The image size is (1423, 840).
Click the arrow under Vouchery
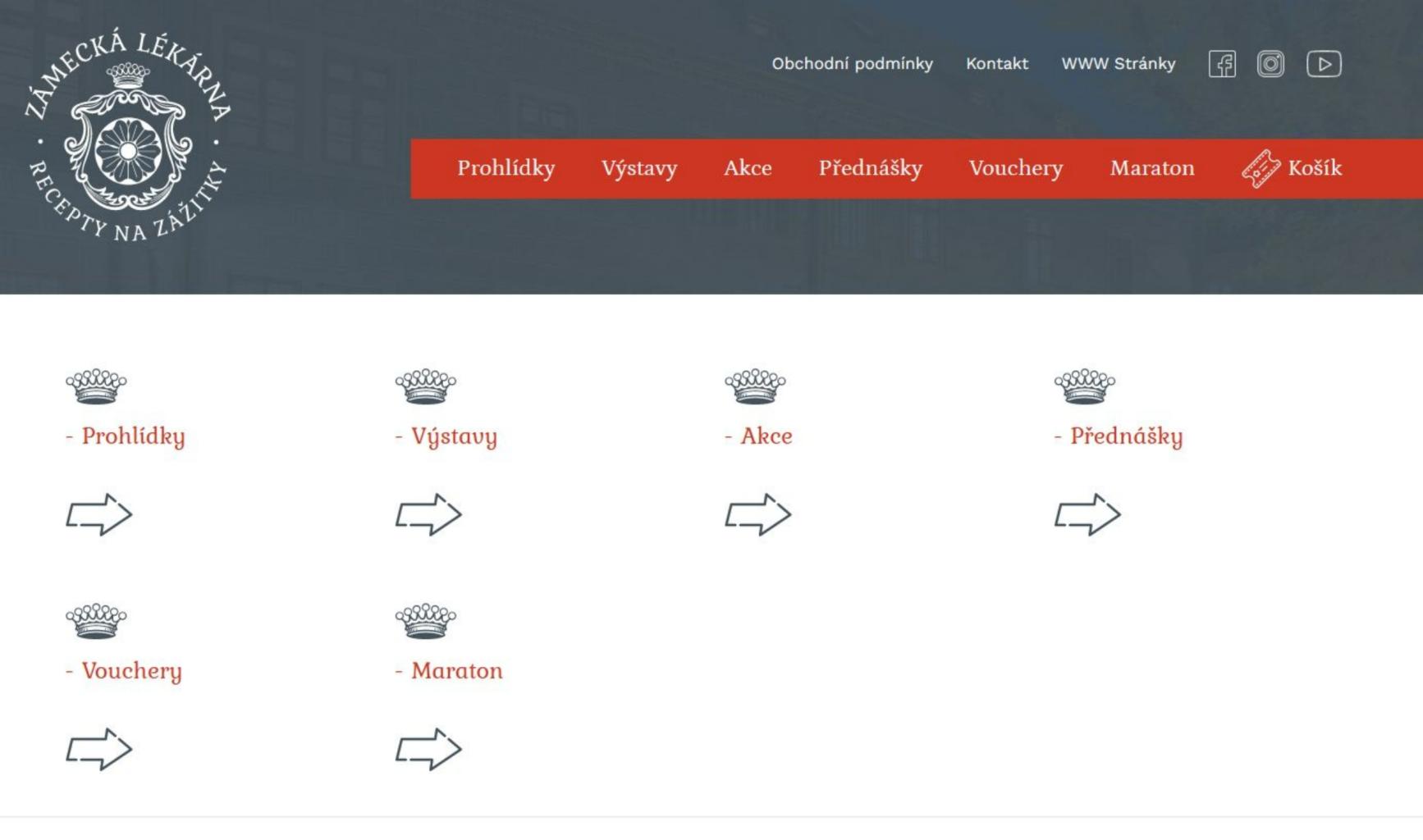click(x=99, y=749)
